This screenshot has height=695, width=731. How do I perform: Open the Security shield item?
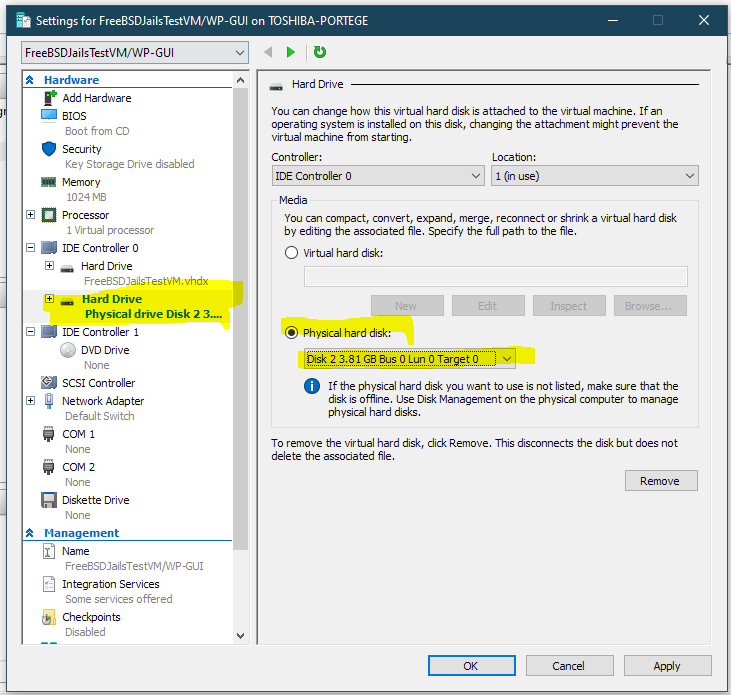pyautogui.click(x=49, y=149)
